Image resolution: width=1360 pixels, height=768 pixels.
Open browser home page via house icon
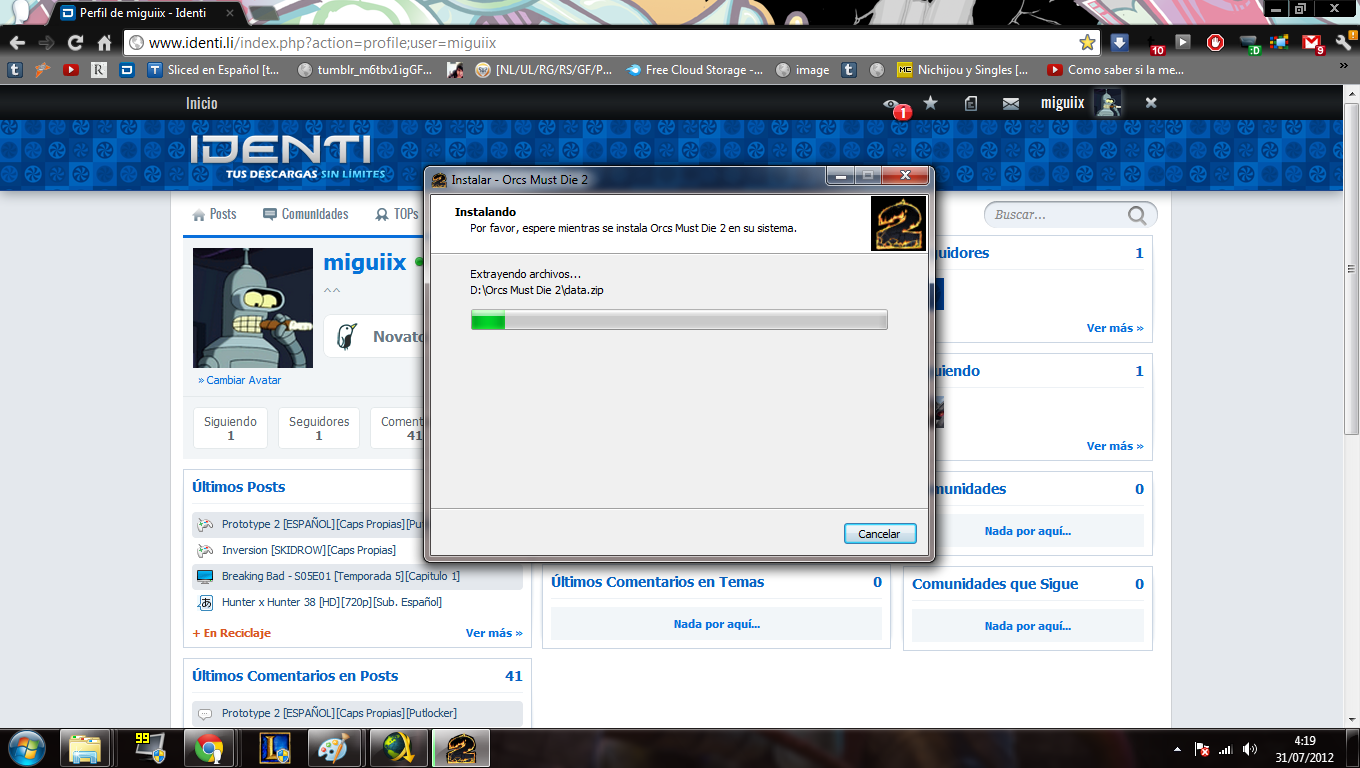point(104,43)
